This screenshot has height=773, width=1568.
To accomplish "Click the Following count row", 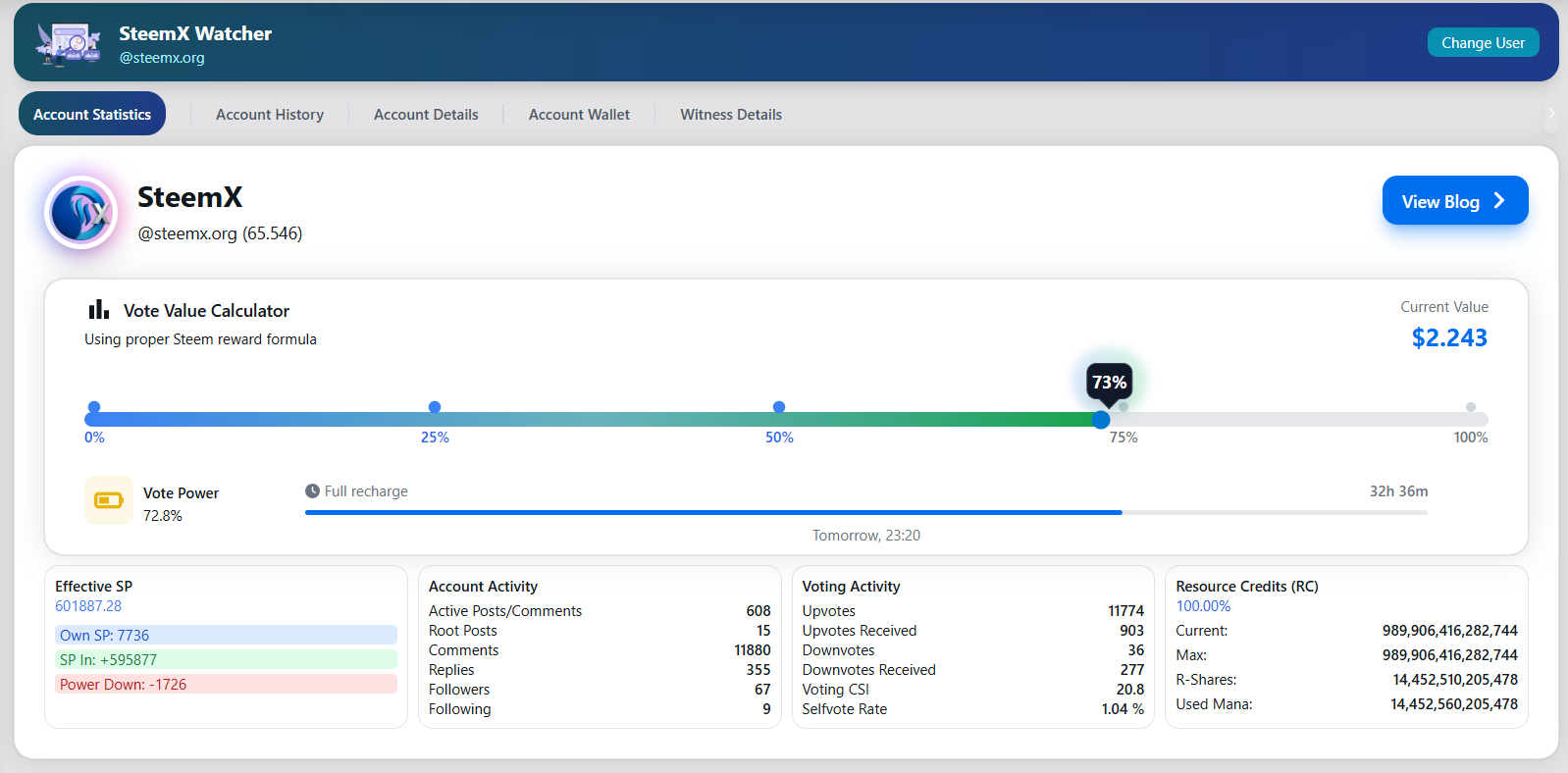I will click(600, 709).
